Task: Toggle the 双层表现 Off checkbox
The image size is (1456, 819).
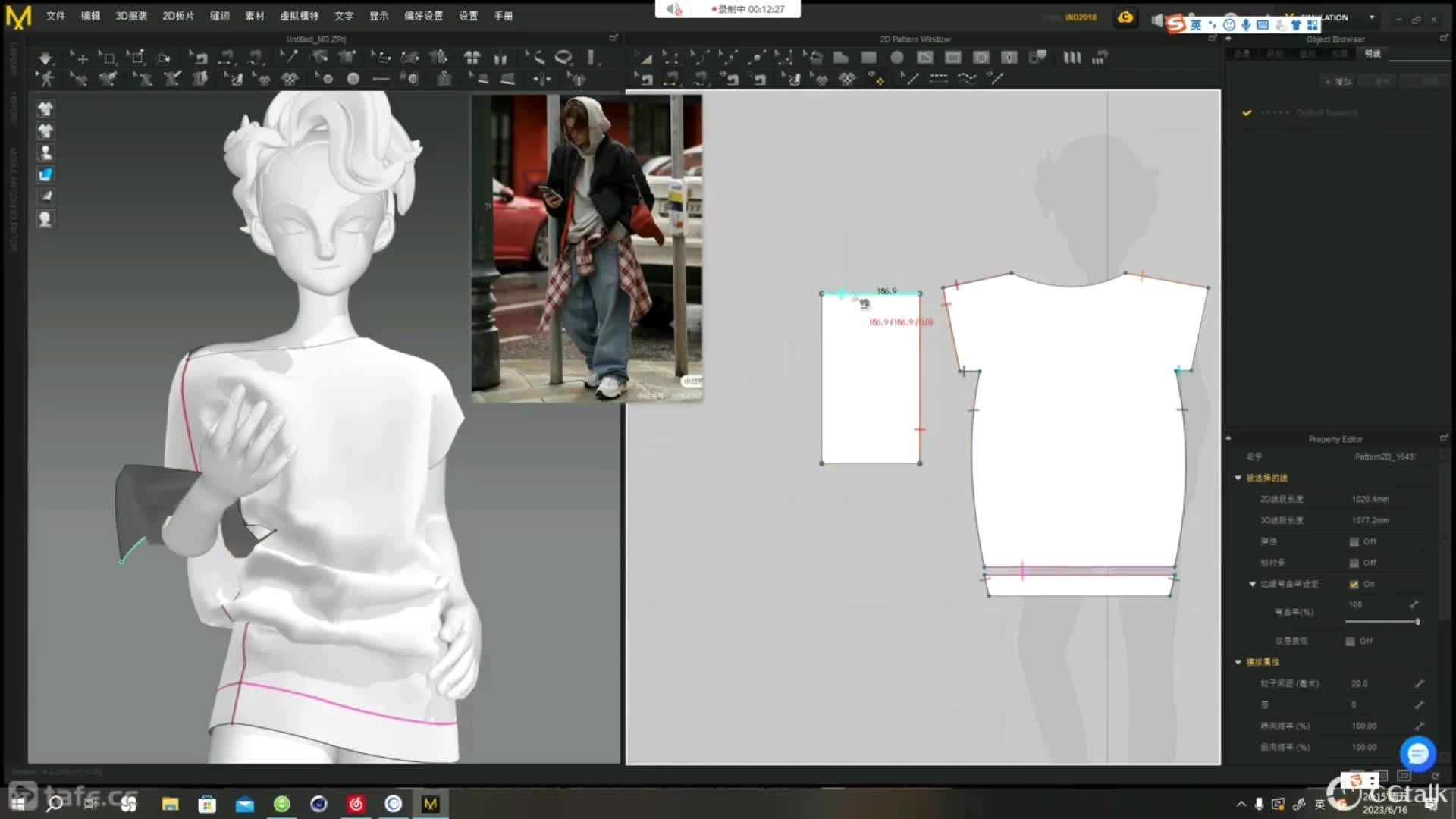Action: 1350,641
